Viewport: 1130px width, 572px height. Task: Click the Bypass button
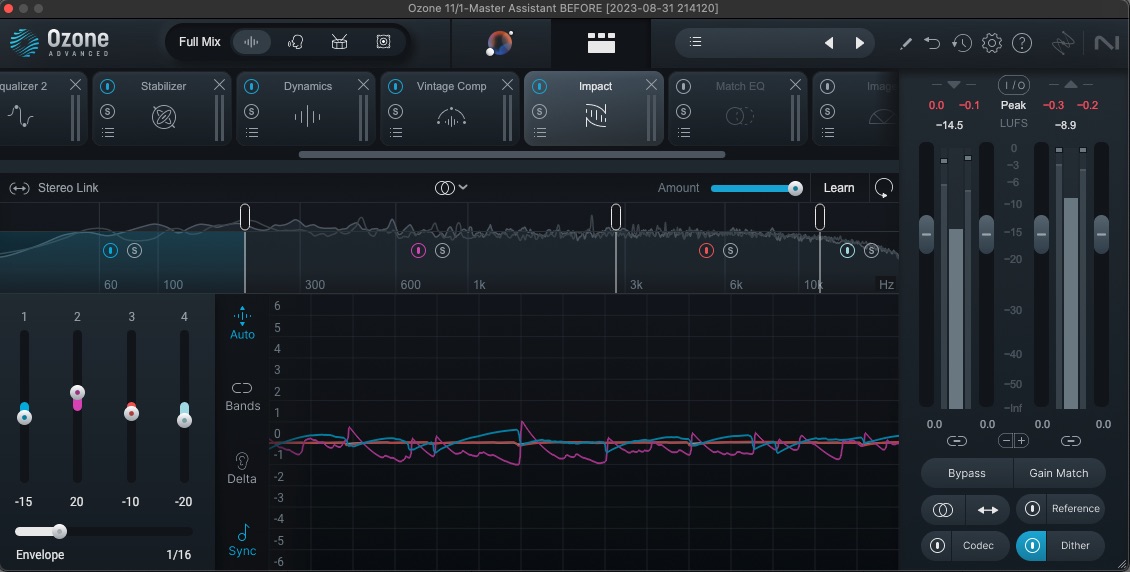[966, 473]
